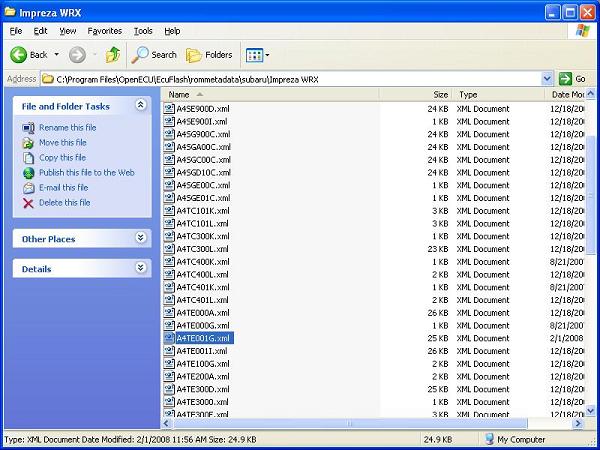Image resolution: width=600 pixels, height=450 pixels.
Task: Select file name A4TC401K.xml
Action: (203, 287)
